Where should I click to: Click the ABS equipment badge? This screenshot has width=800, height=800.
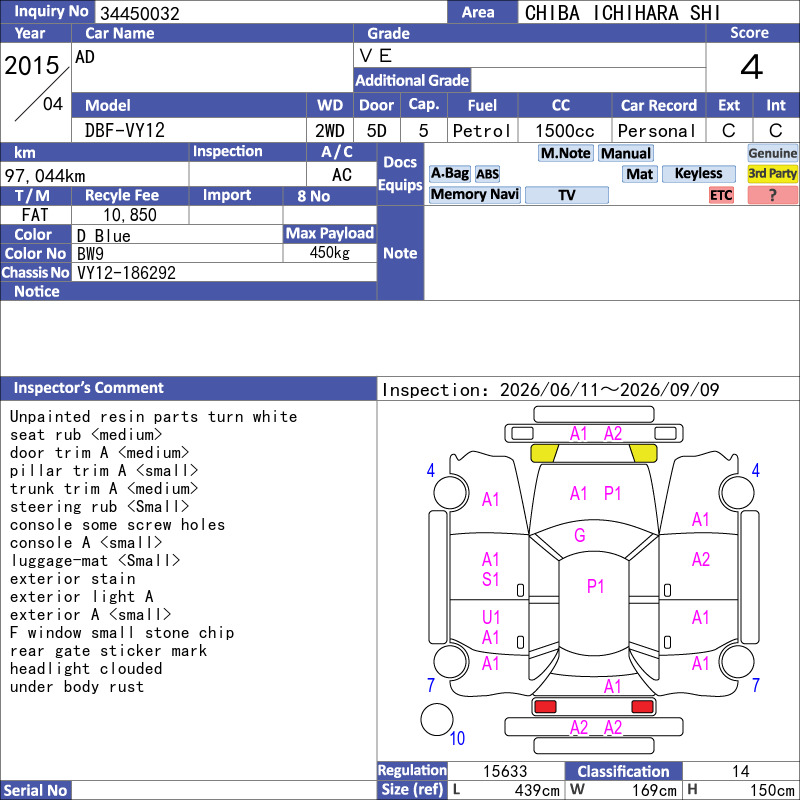pyautogui.click(x=487, y=174)
